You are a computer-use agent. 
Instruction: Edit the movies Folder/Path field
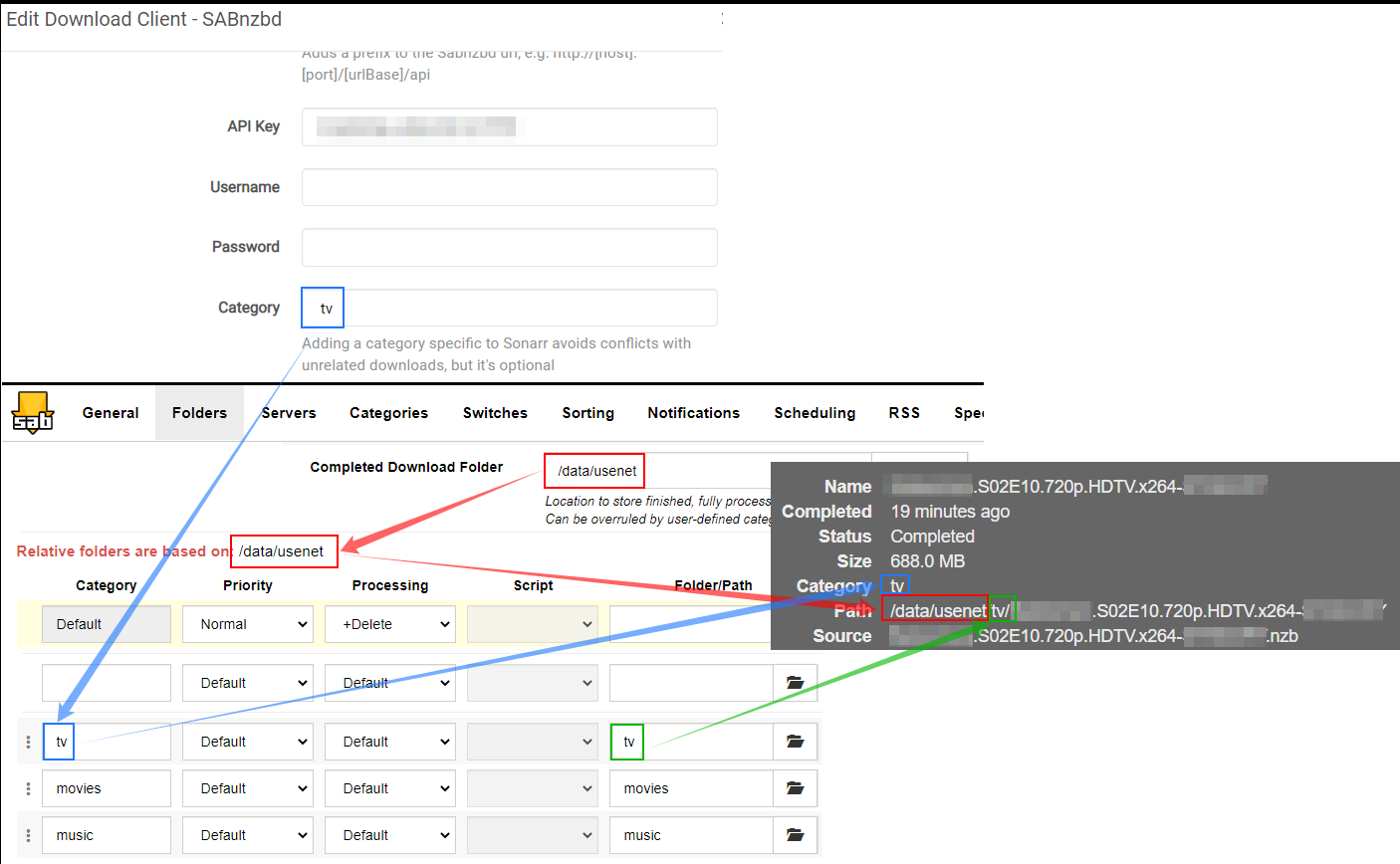click(691, 788)
